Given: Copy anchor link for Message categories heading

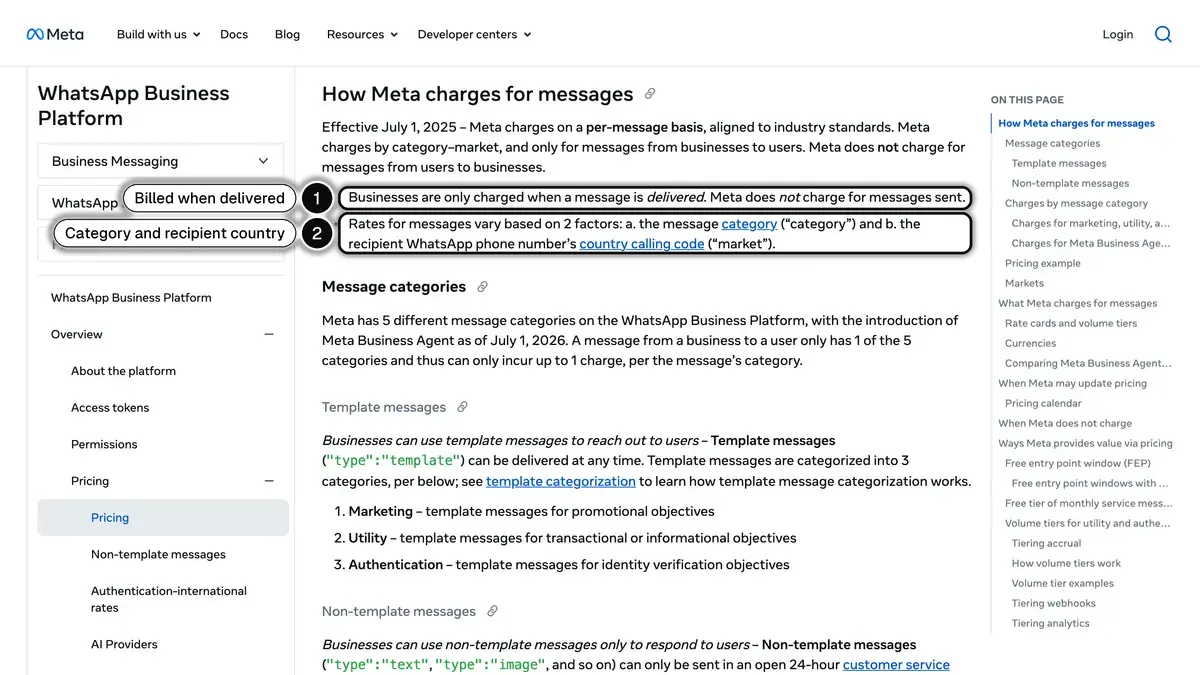Looking at the screenshot, I should click(482, 287).
